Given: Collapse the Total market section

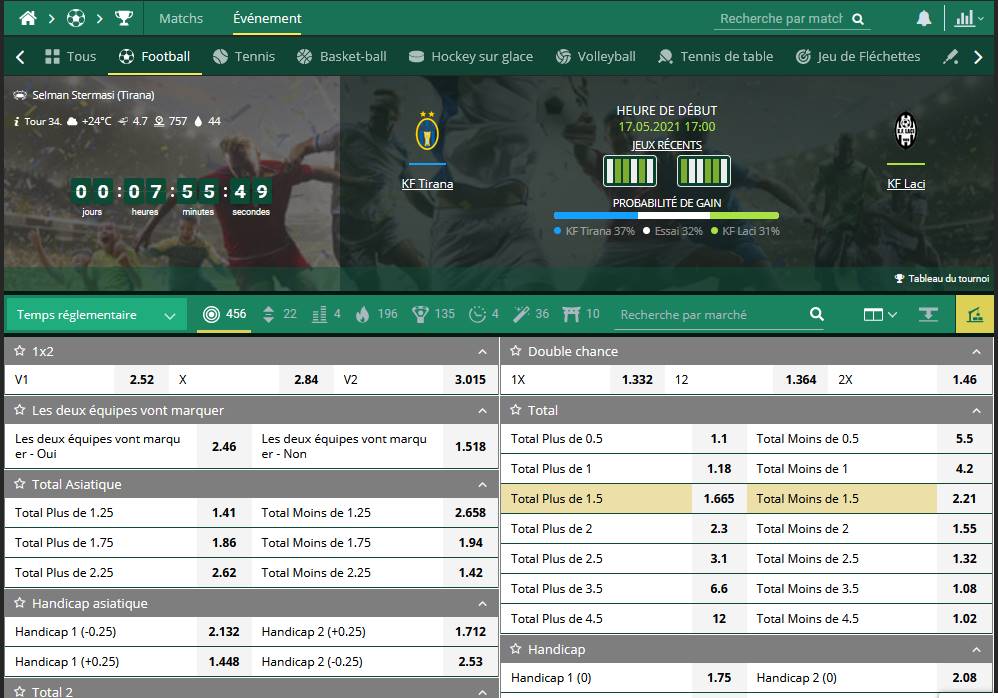Looking at the screenshot, I should 976,410.
